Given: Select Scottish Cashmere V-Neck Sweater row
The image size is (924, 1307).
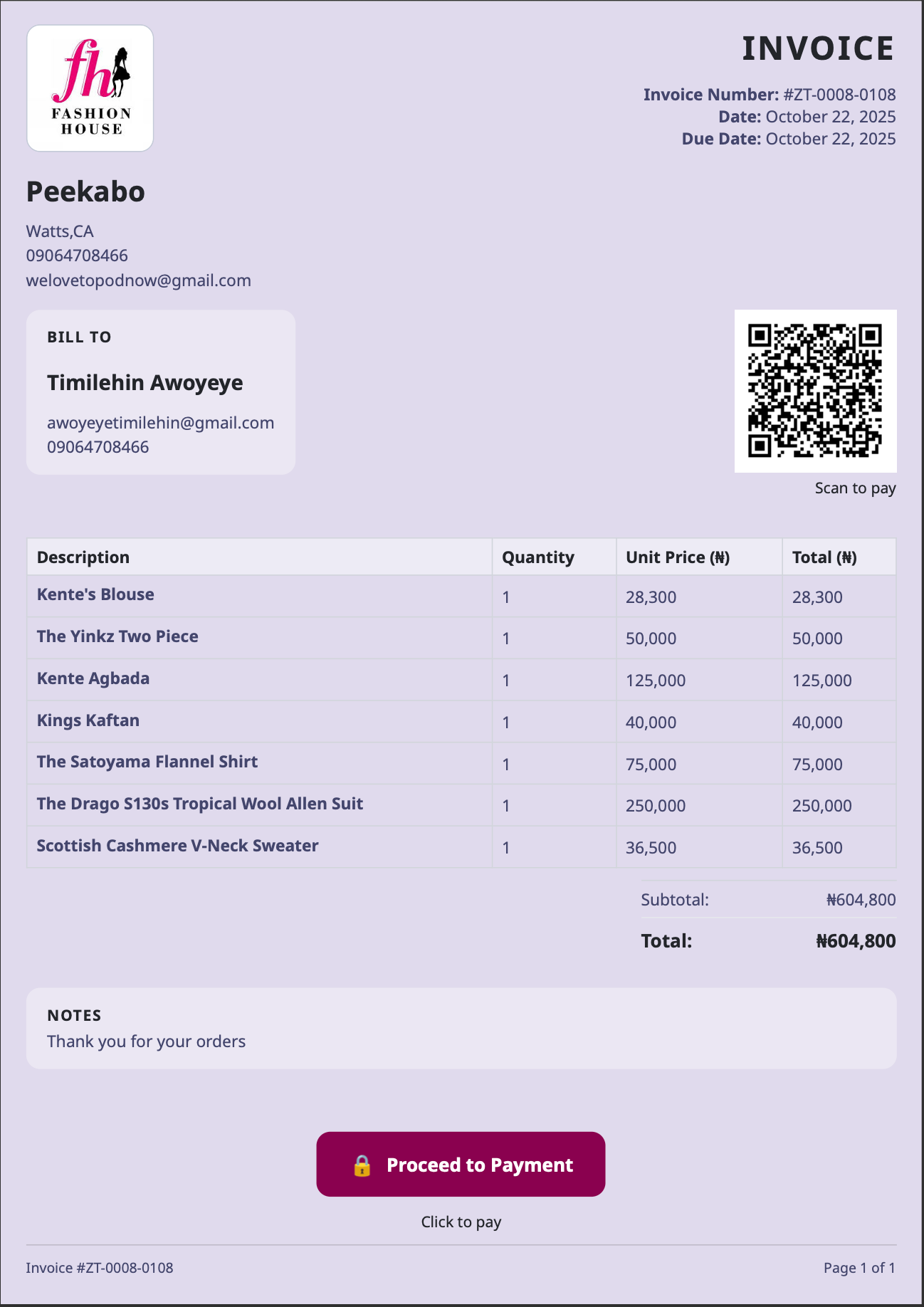Looking at the screenshot, I should point(177,846).
